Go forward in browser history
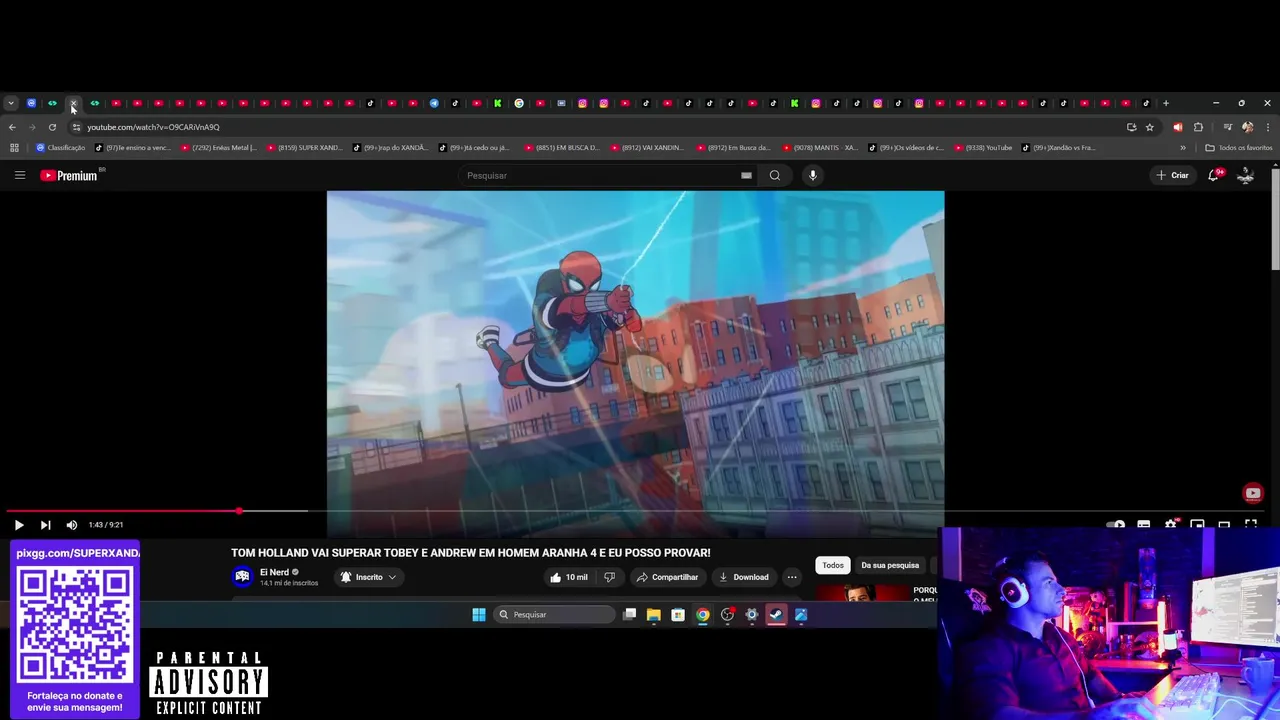The height and width of the screenshot is (720, 1280). point(32,127)
